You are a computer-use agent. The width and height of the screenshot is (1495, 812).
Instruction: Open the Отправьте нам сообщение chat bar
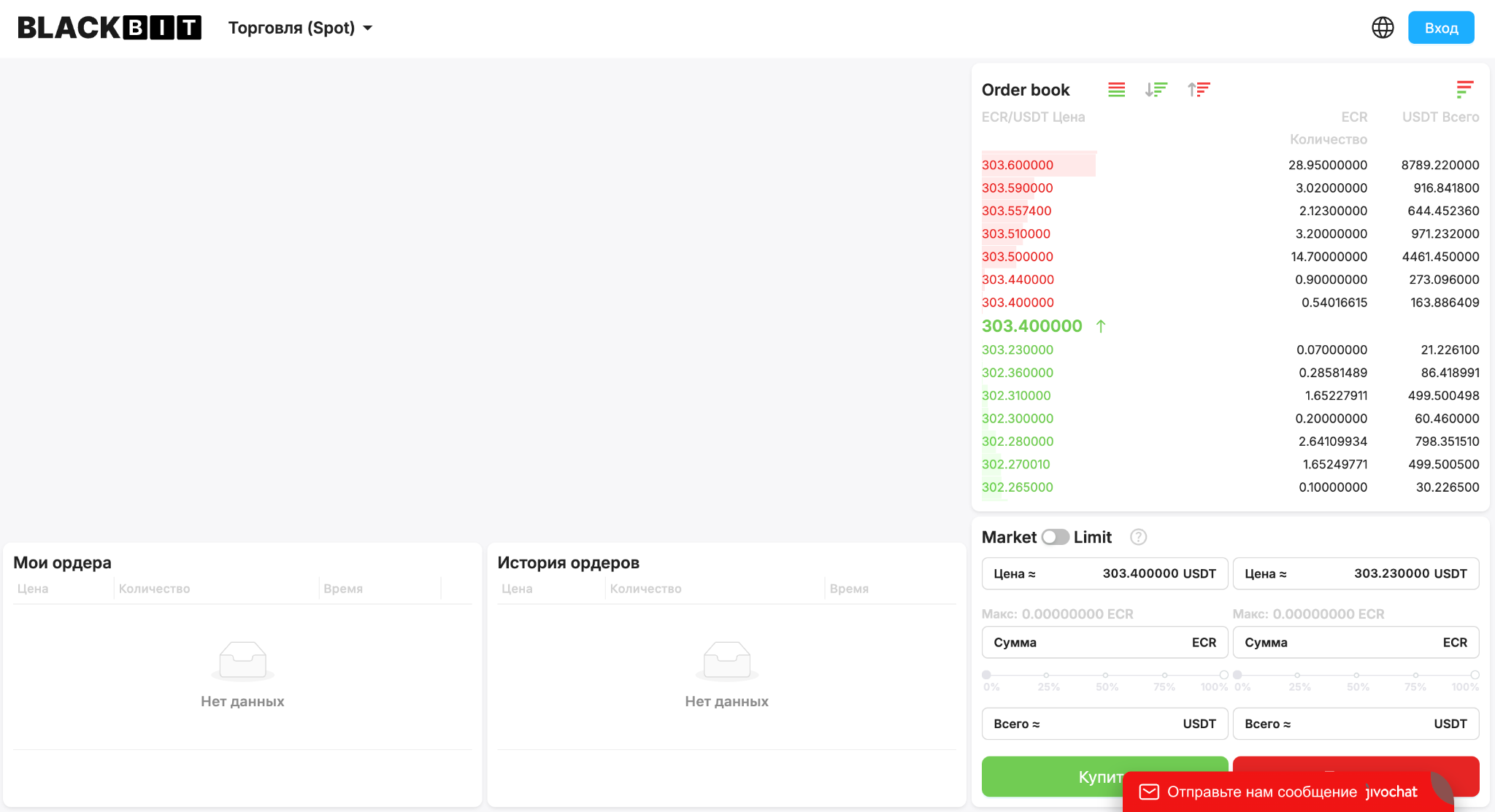[1288, 792]
